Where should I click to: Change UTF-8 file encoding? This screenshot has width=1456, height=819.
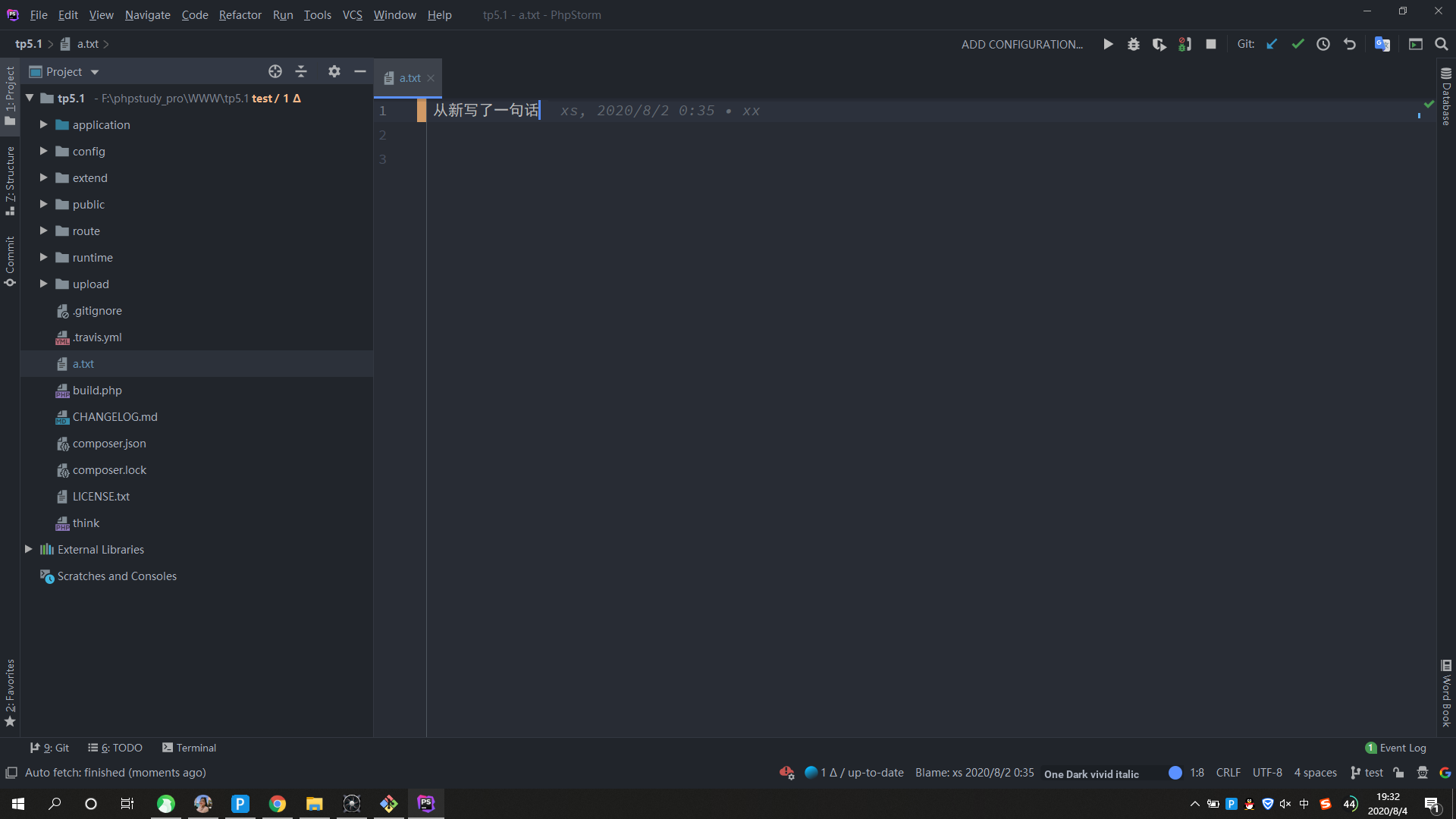(1267, 773)
